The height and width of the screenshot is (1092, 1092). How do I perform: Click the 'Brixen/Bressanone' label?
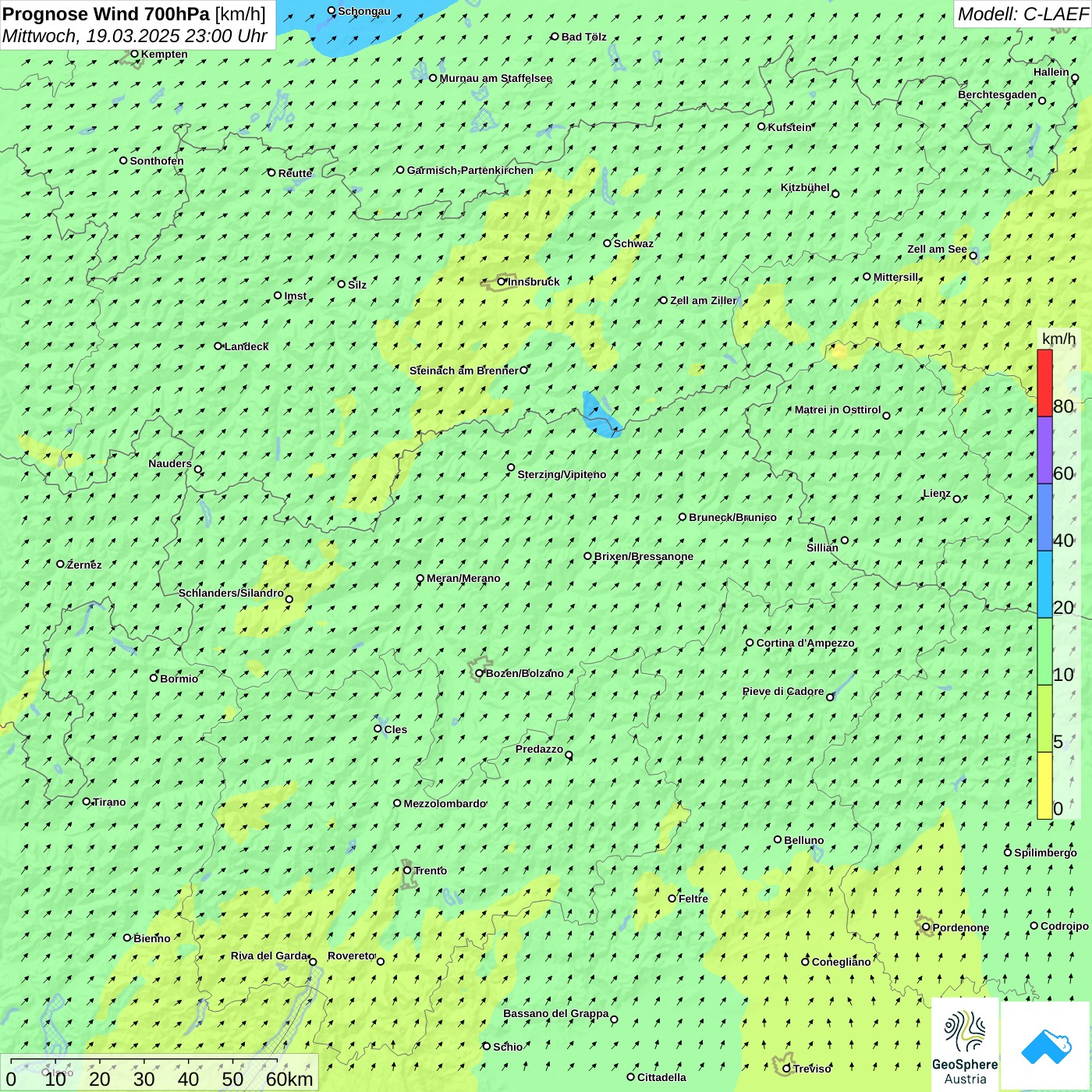pos(643,556)
